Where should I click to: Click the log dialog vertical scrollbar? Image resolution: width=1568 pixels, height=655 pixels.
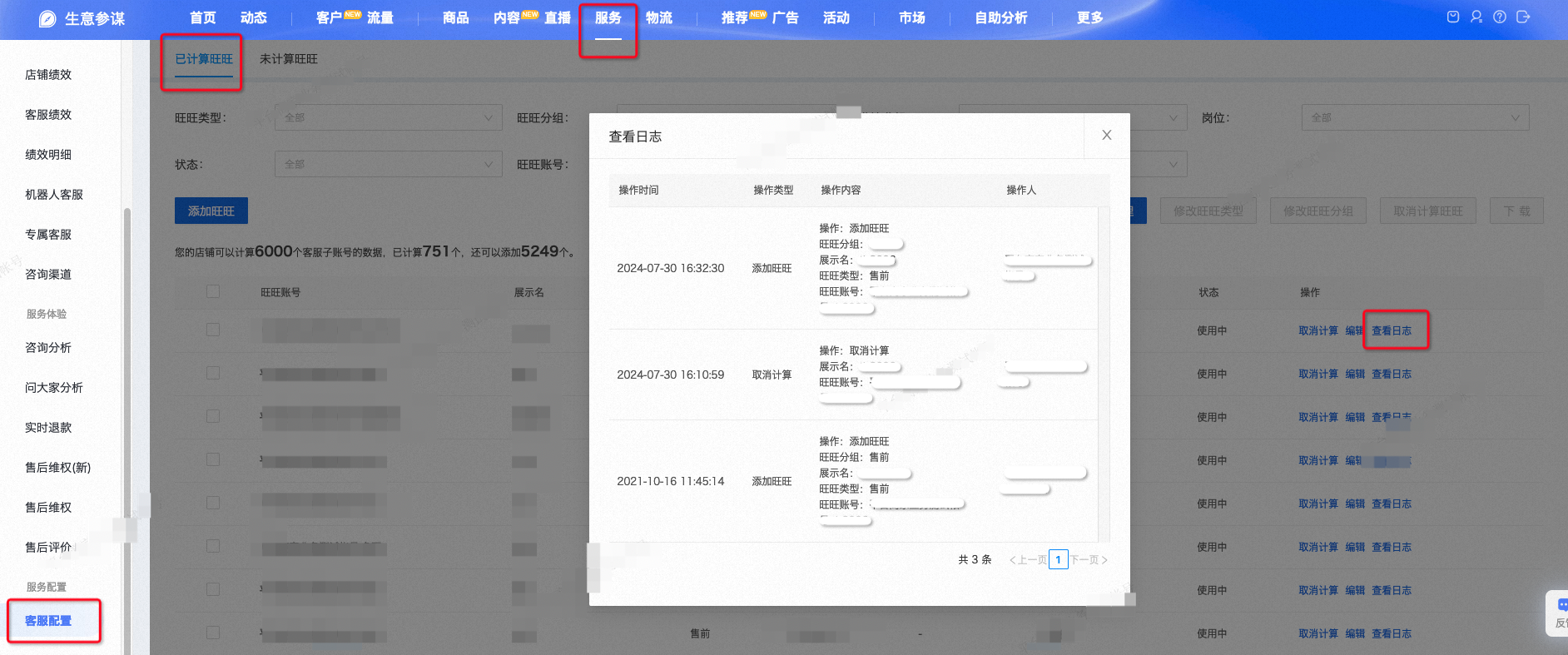point(1104,375)
